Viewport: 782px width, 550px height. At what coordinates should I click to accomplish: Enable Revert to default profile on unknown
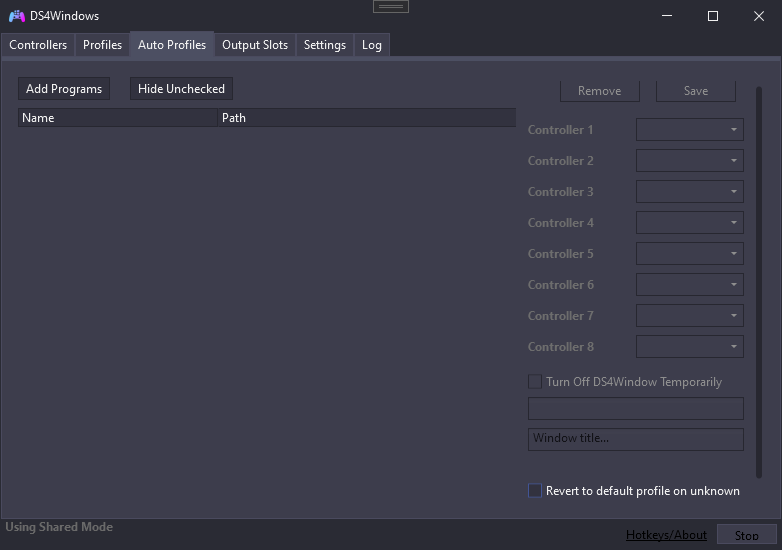[x=535, y=491]
